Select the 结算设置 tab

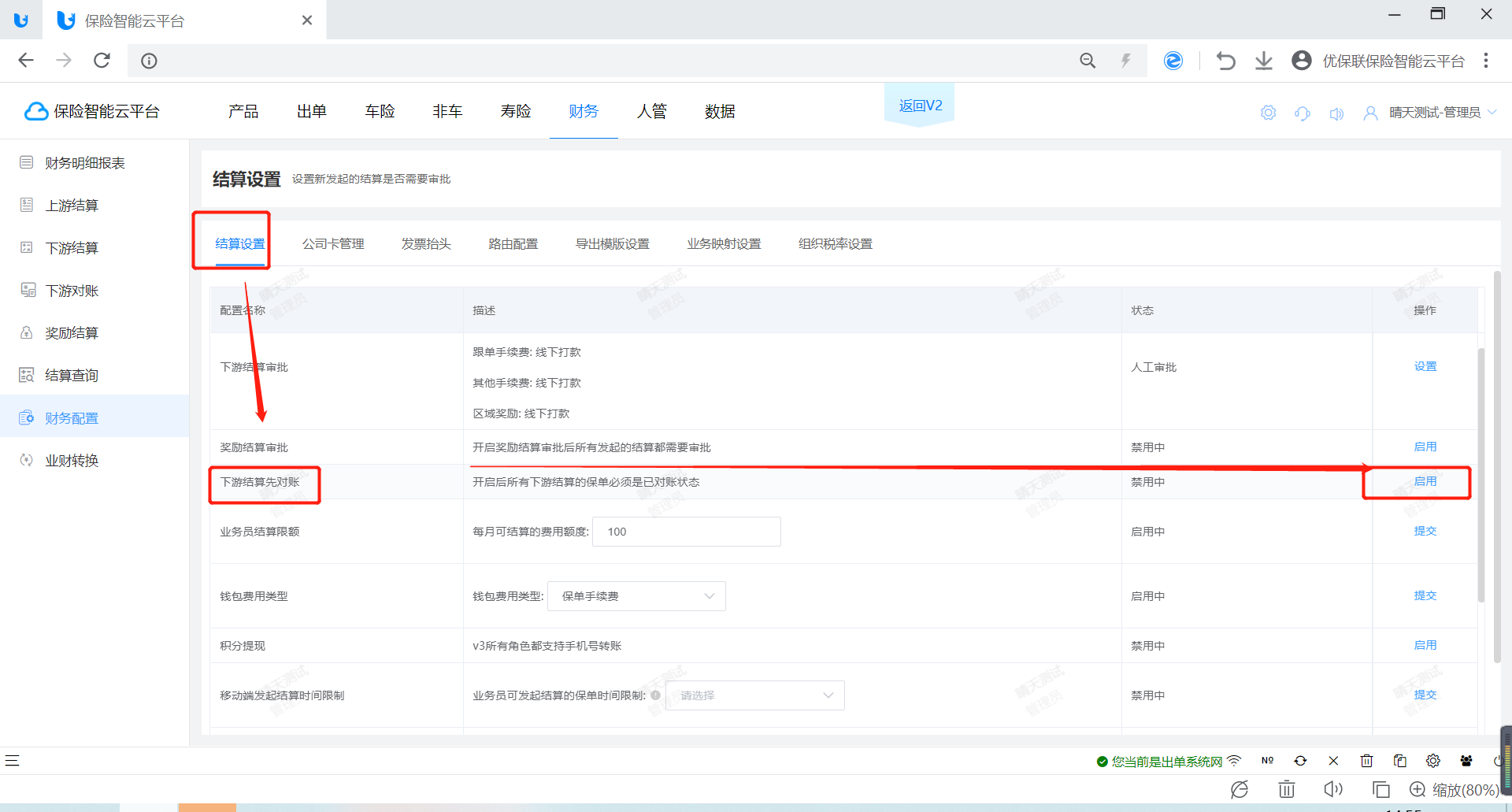coord(240,244)
